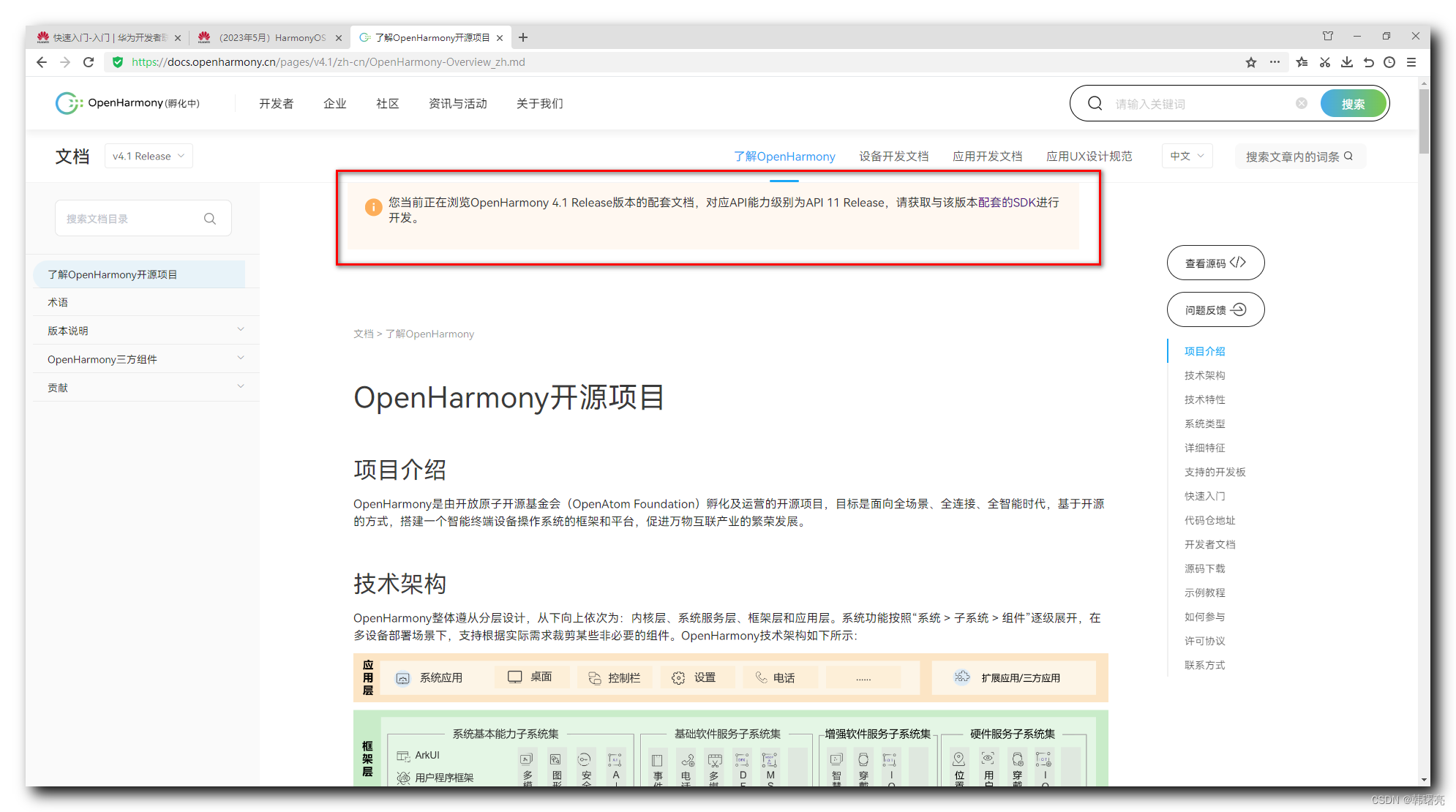This screenshot has width=1456, height=812.
Task: Click the green 搜索 button
Action: pos(1353,104)
